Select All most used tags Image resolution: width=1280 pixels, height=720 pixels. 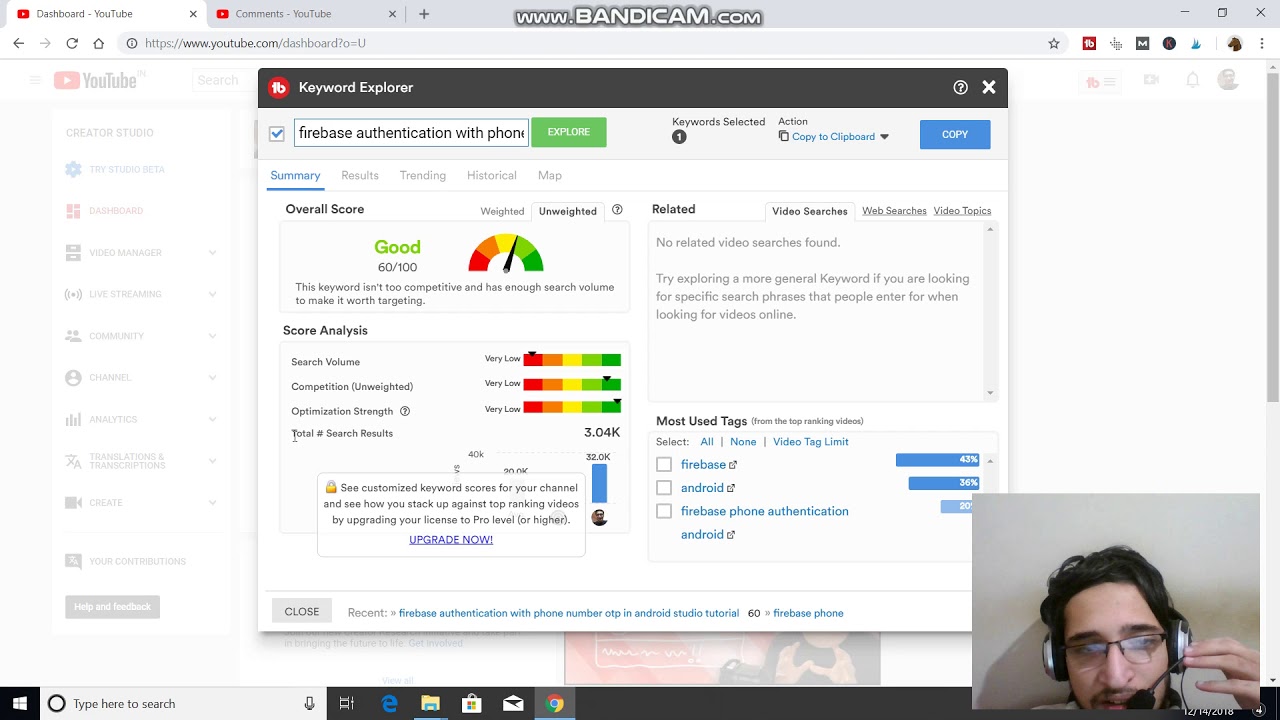[707, 442]
